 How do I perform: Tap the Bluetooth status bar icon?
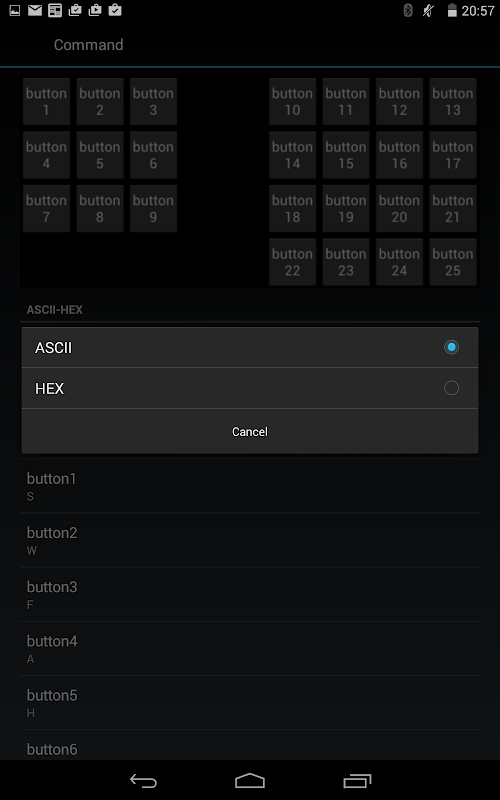(x=408, y=10)
